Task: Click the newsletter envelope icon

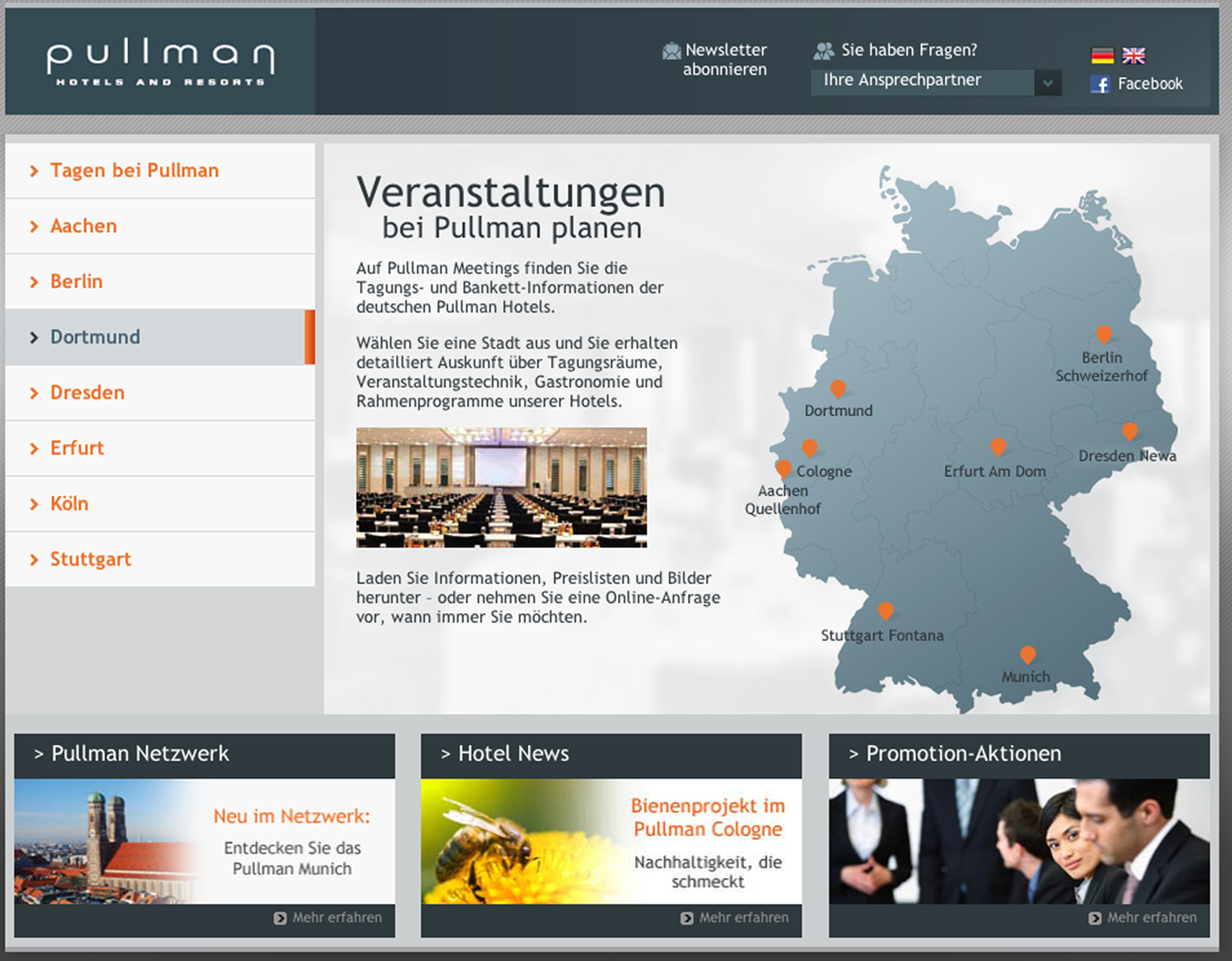Action: (671, 51)
